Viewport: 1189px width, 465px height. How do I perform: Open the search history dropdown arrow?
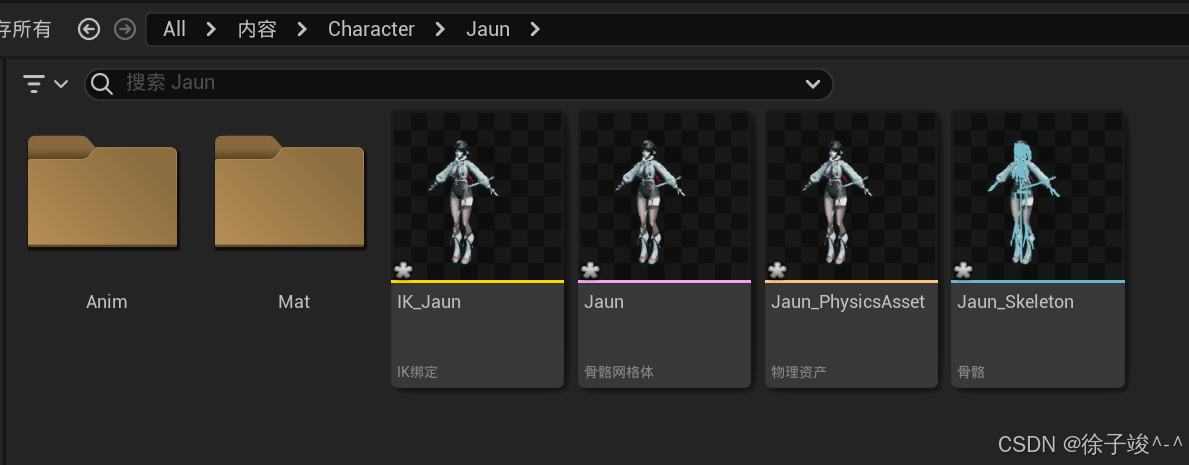(x=813, y=83)
